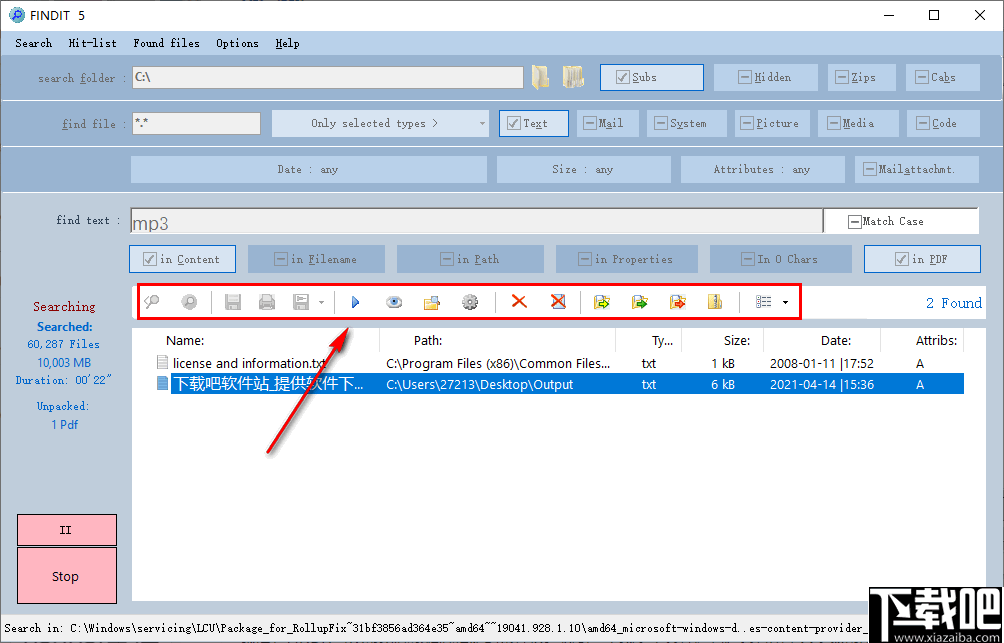Click the floppy disk save icon

233,302
